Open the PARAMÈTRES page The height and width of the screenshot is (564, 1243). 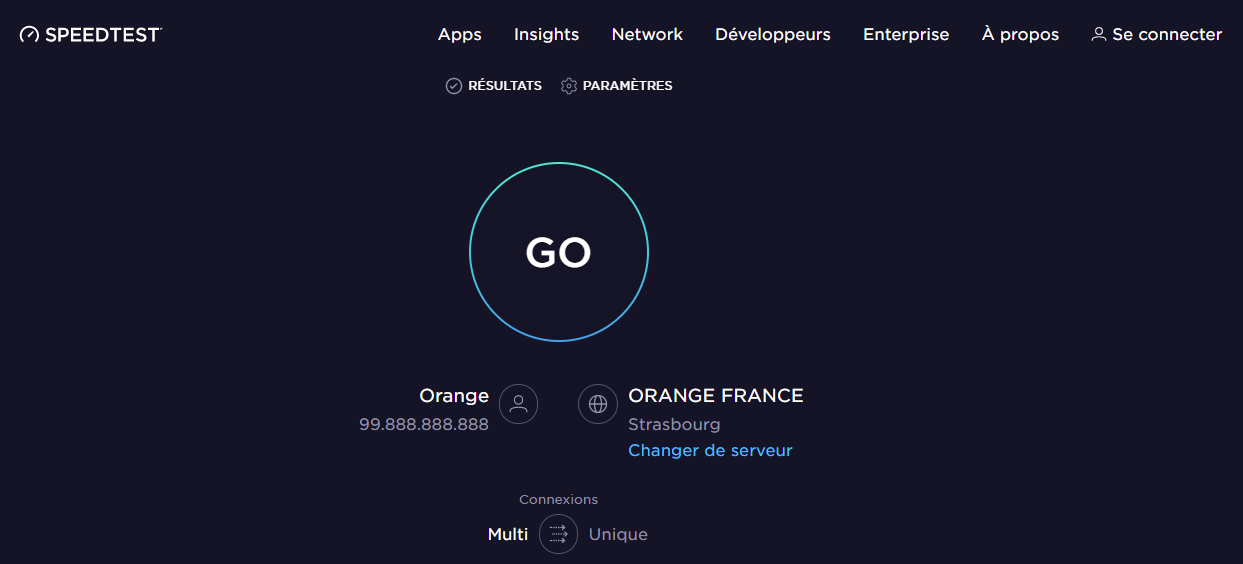click(627, 86)
